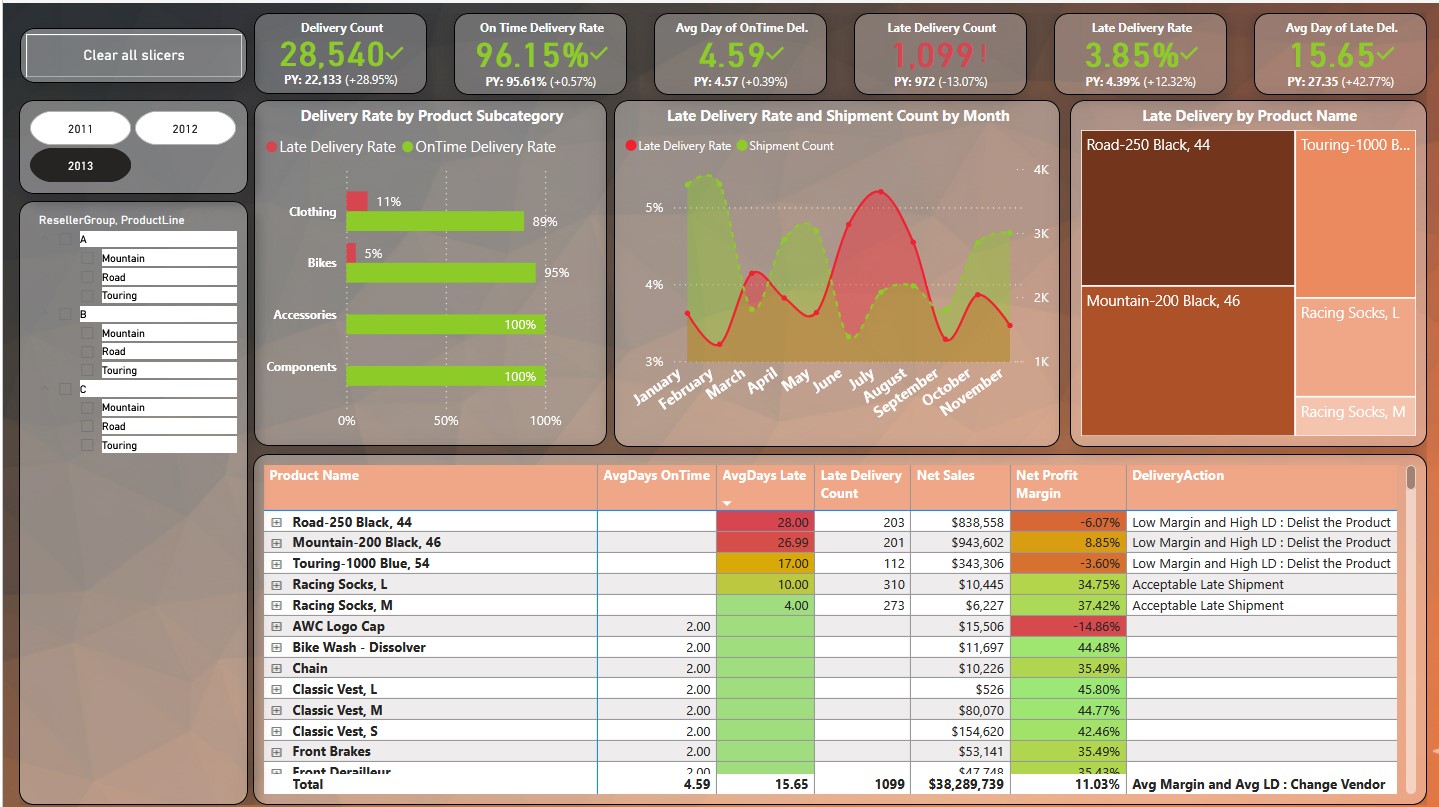Click the expand icon beside Road-250 Black, 44
Image resolution: width=1439 pixels, height=807 pixels.
tap(277, 521)
